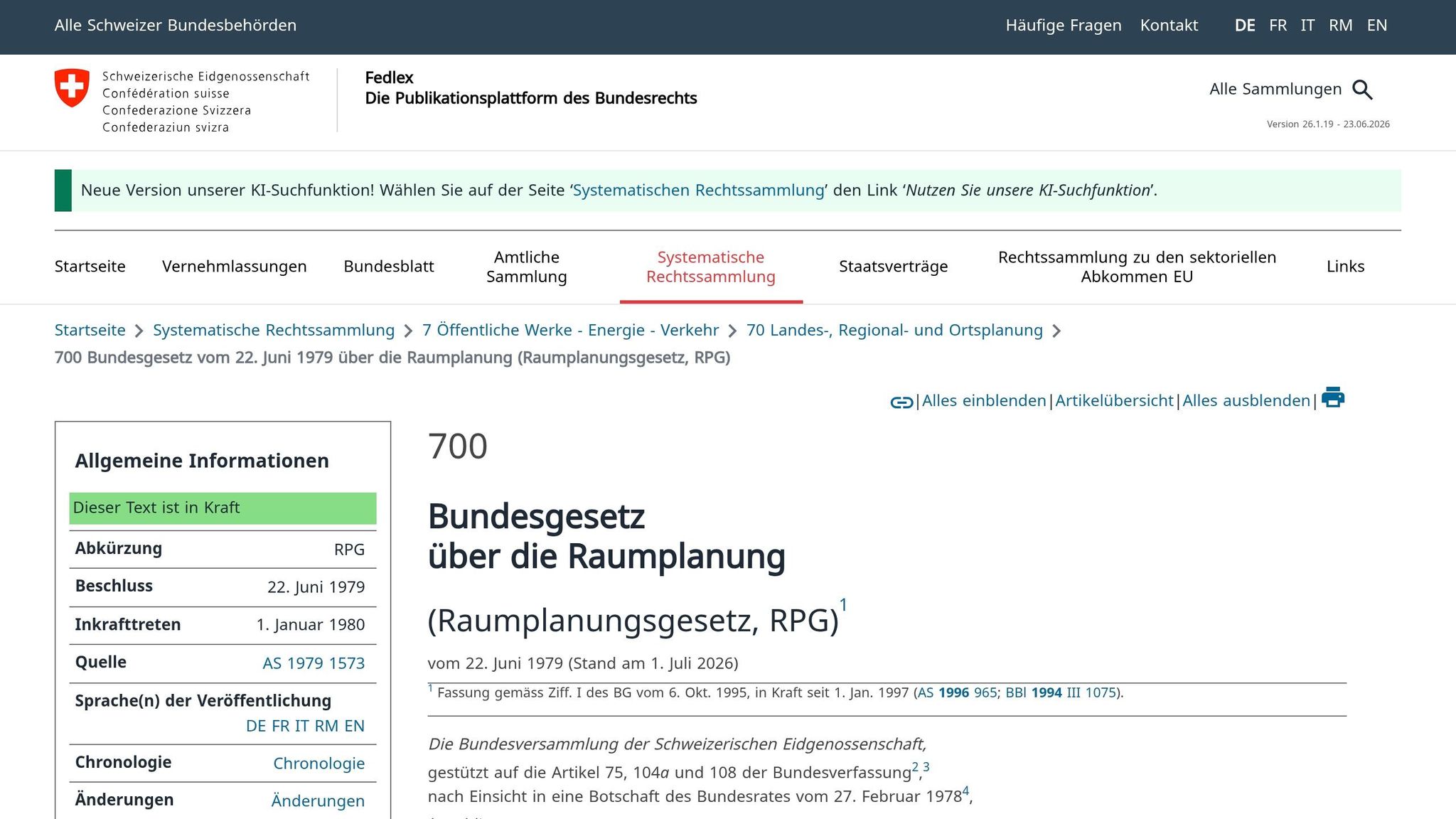Open Staatsverträge navigation item
1456x819 pixels.
tap(894, 267)
